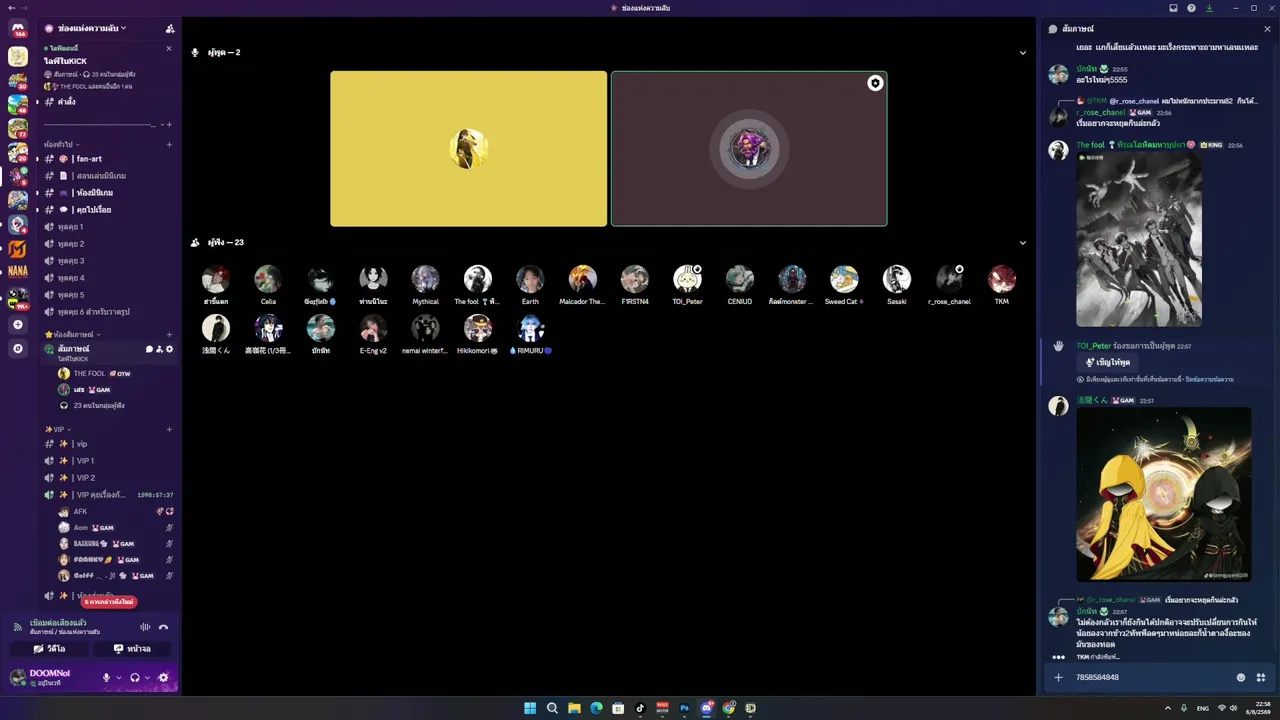Open user settings gear
This screenshot has width=1280, height=720.
point(164,678)
